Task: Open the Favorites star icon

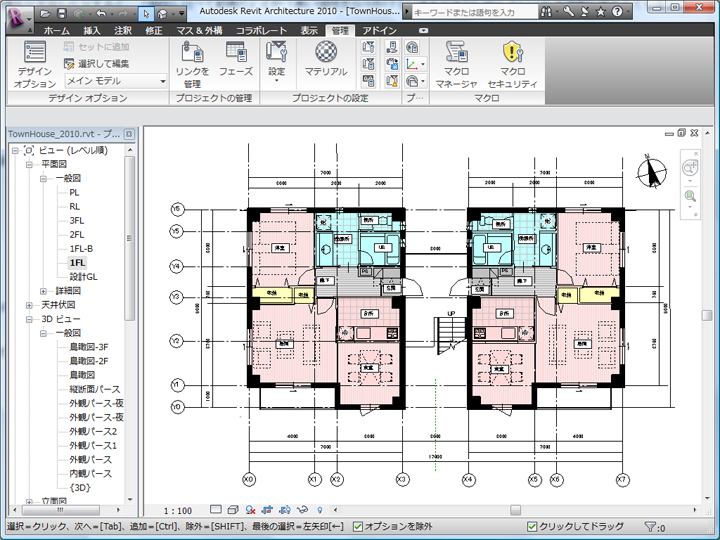Action: coord(601,12)
